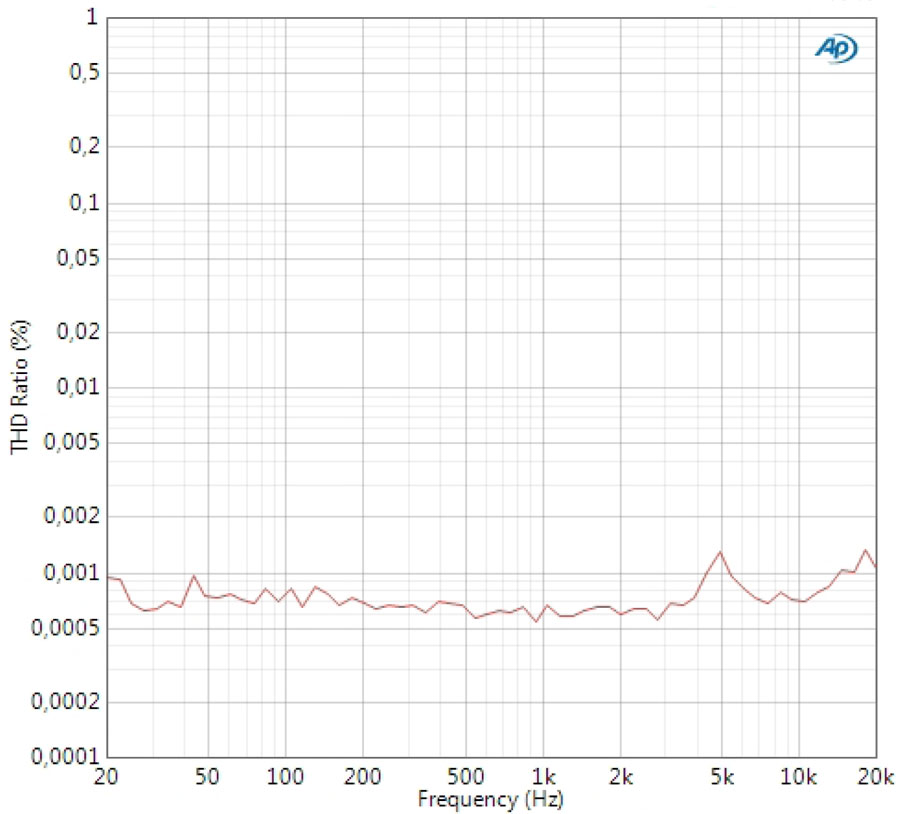The height and width of the screenshot is (814, 900).
Task: Click the THD curve peak near 20k
Action: (x=866, y=550)
